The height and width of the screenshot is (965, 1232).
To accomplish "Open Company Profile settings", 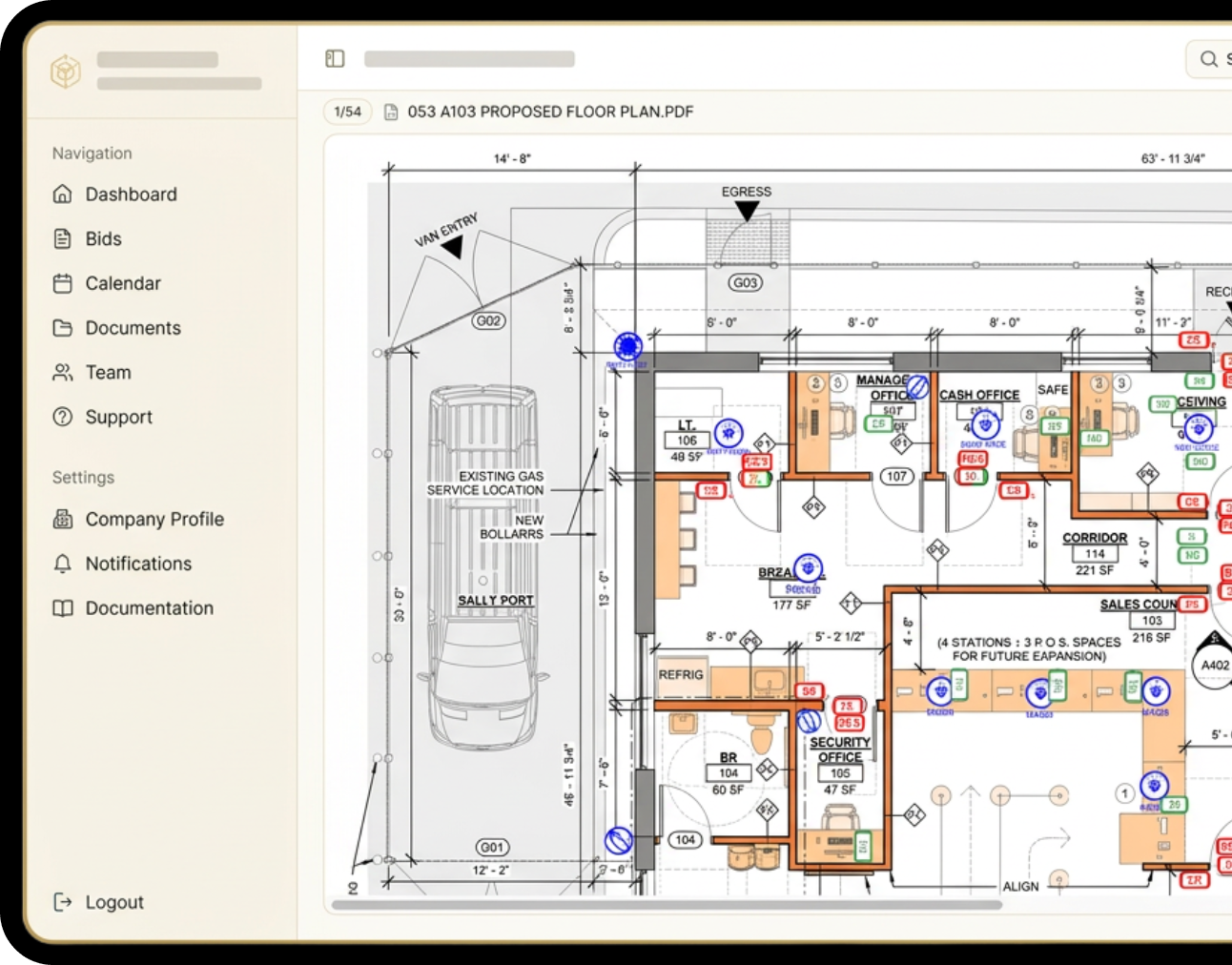I will (154, 519).
